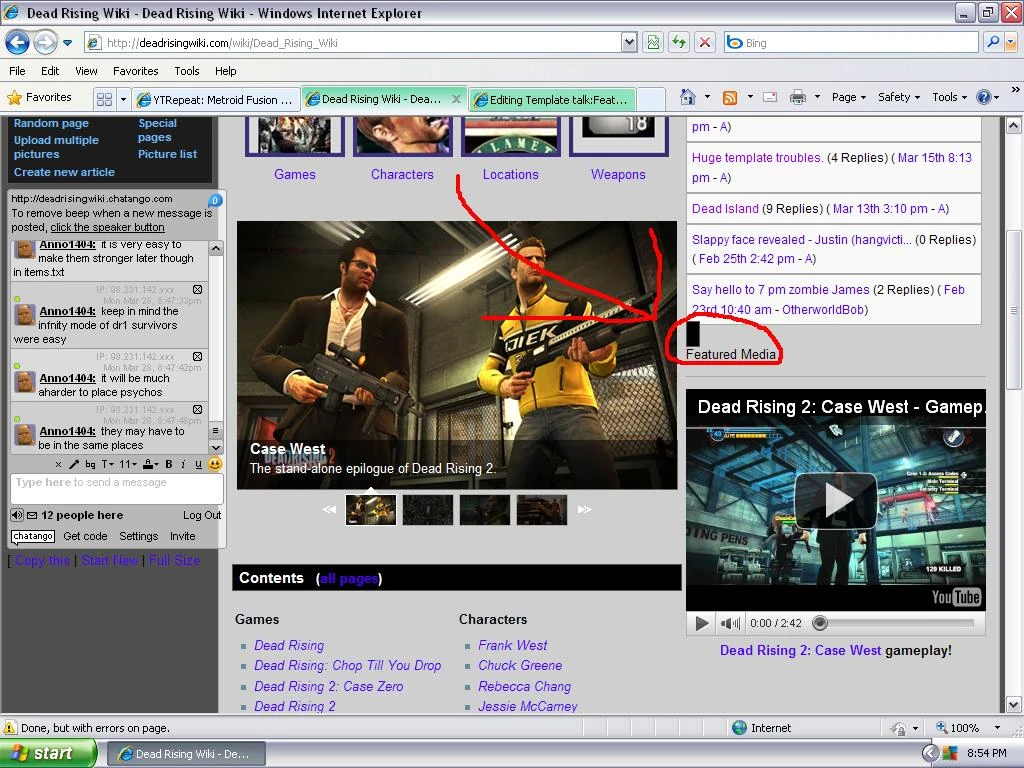Click the Print icon

(x=797, y=97)
